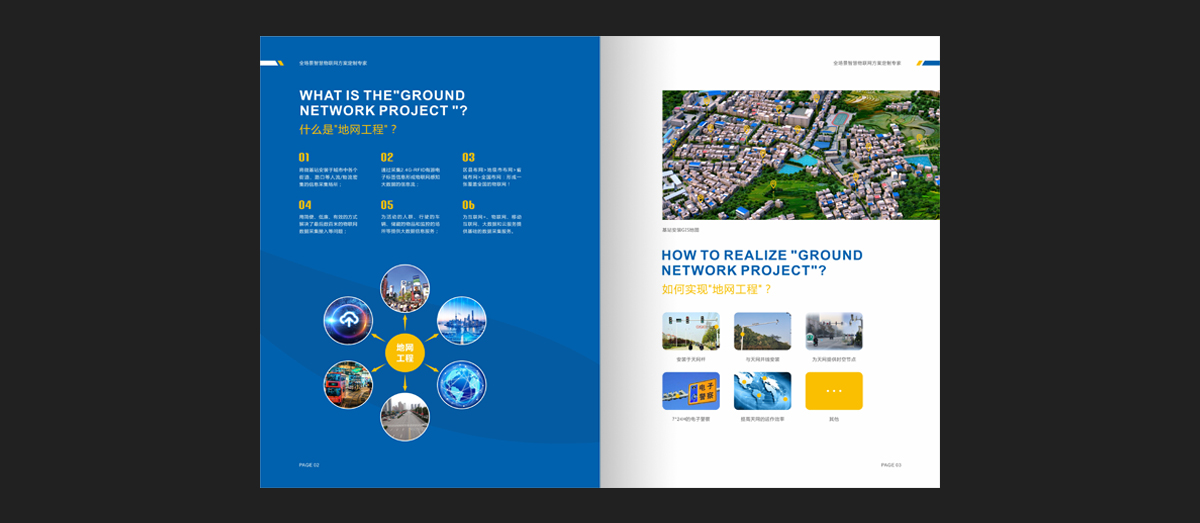Image resolution: width=1200 pixels, height=523 pixels.
Task: Click the yellow number 01 item
Action: click(x=304, y=158)
